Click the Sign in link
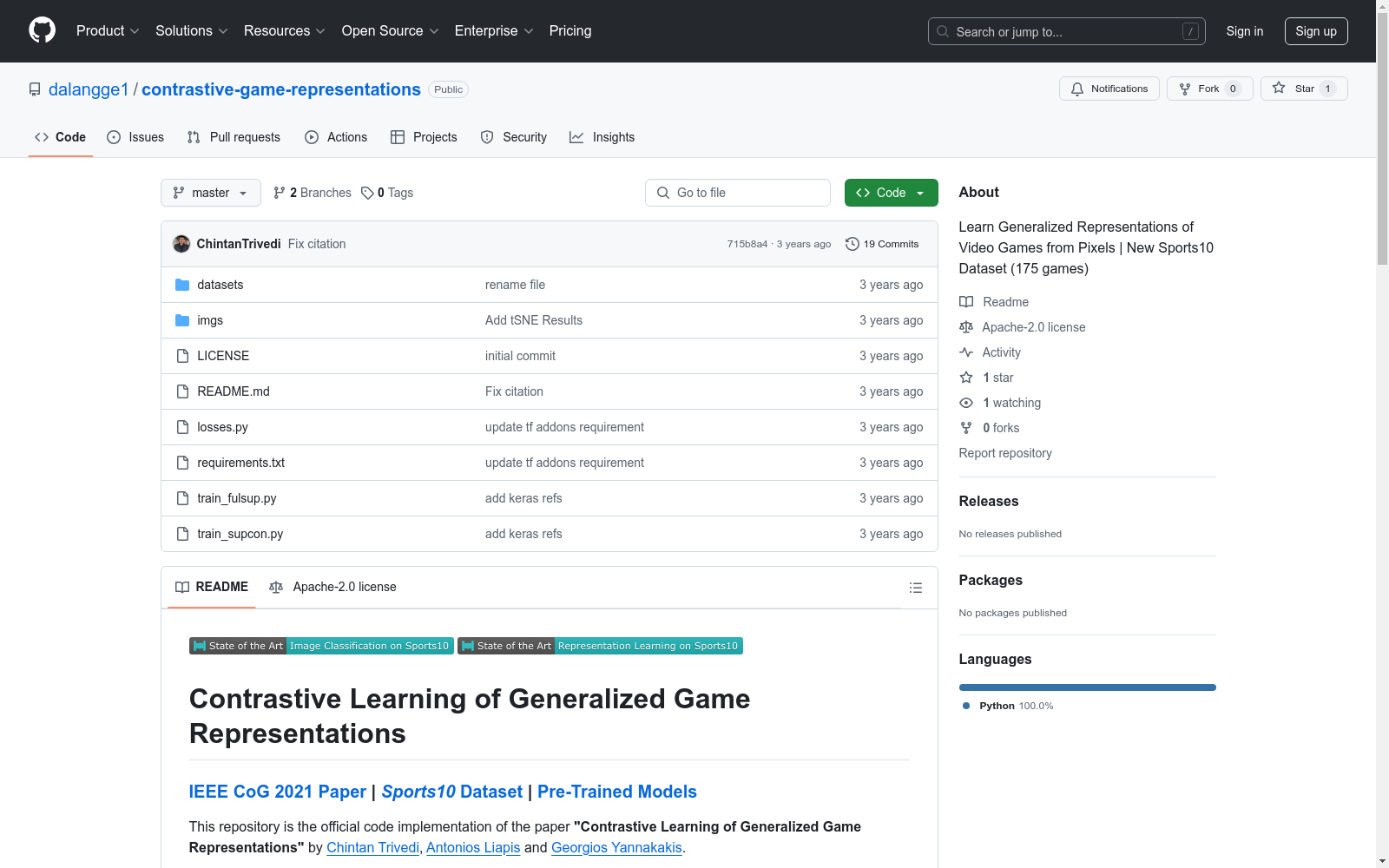Screen dimensions: 1389x868 pos(1245,31)
